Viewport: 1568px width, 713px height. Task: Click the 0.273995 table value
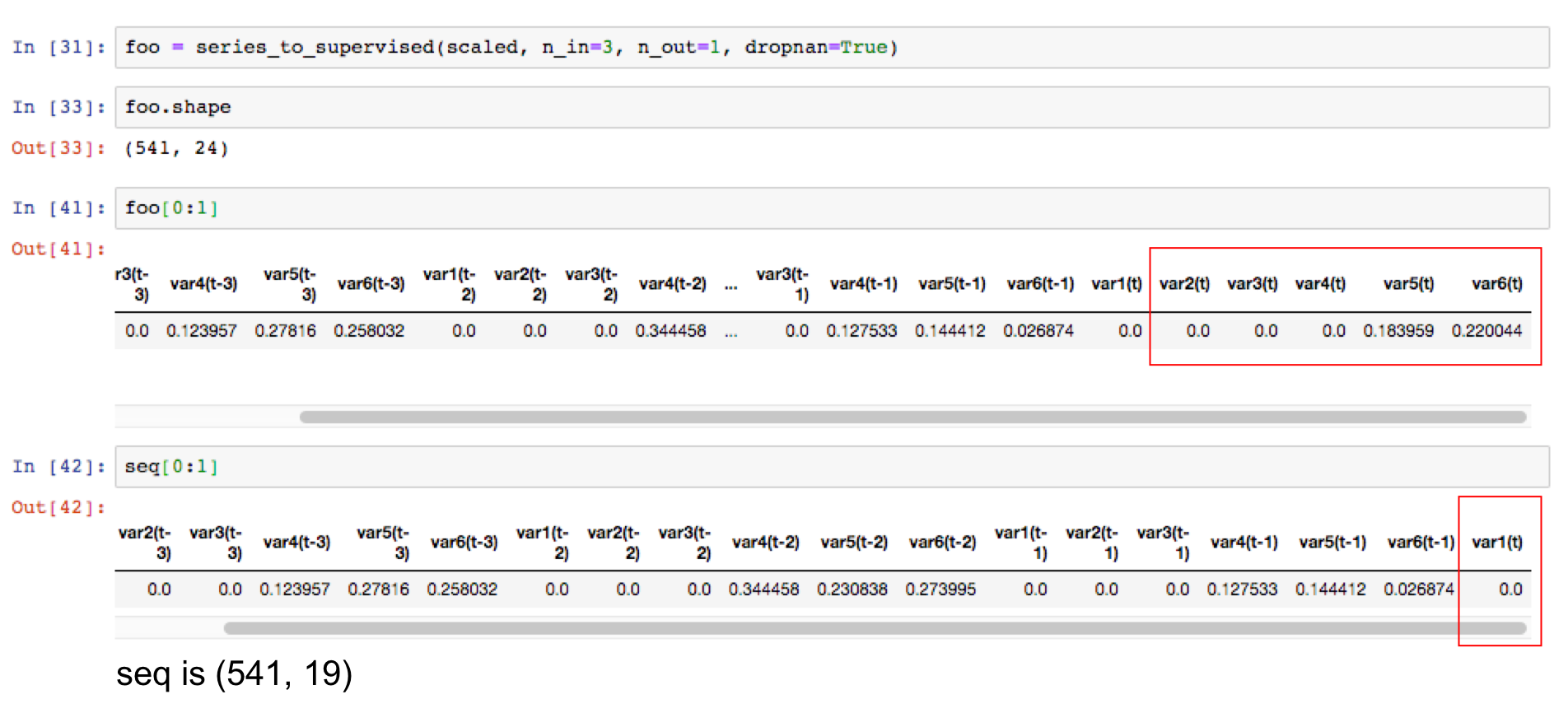940,590
